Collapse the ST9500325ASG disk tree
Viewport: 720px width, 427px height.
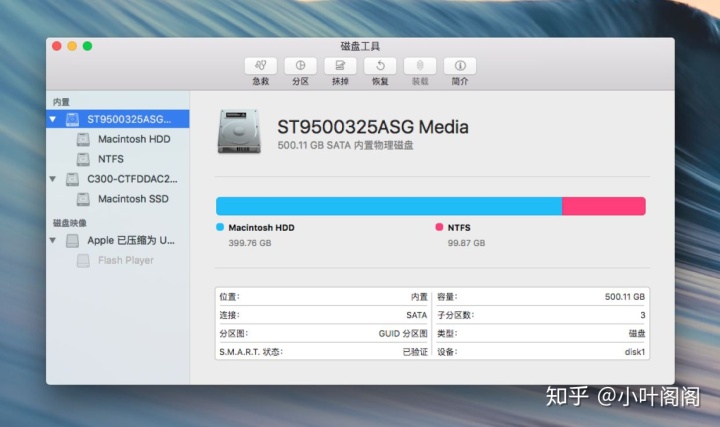[x=53, y=119]
